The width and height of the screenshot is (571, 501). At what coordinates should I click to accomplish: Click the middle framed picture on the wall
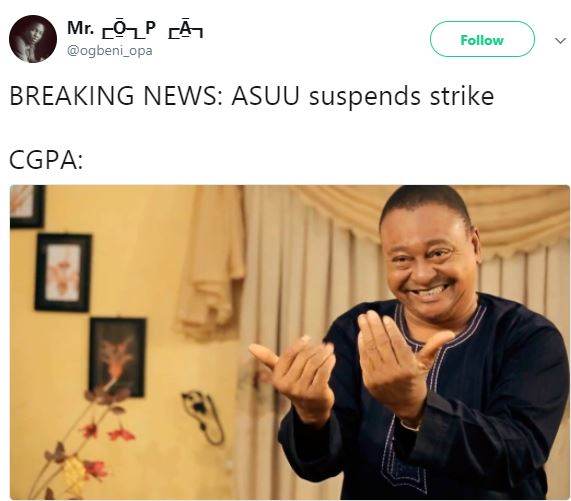click(x=63, y=272)
